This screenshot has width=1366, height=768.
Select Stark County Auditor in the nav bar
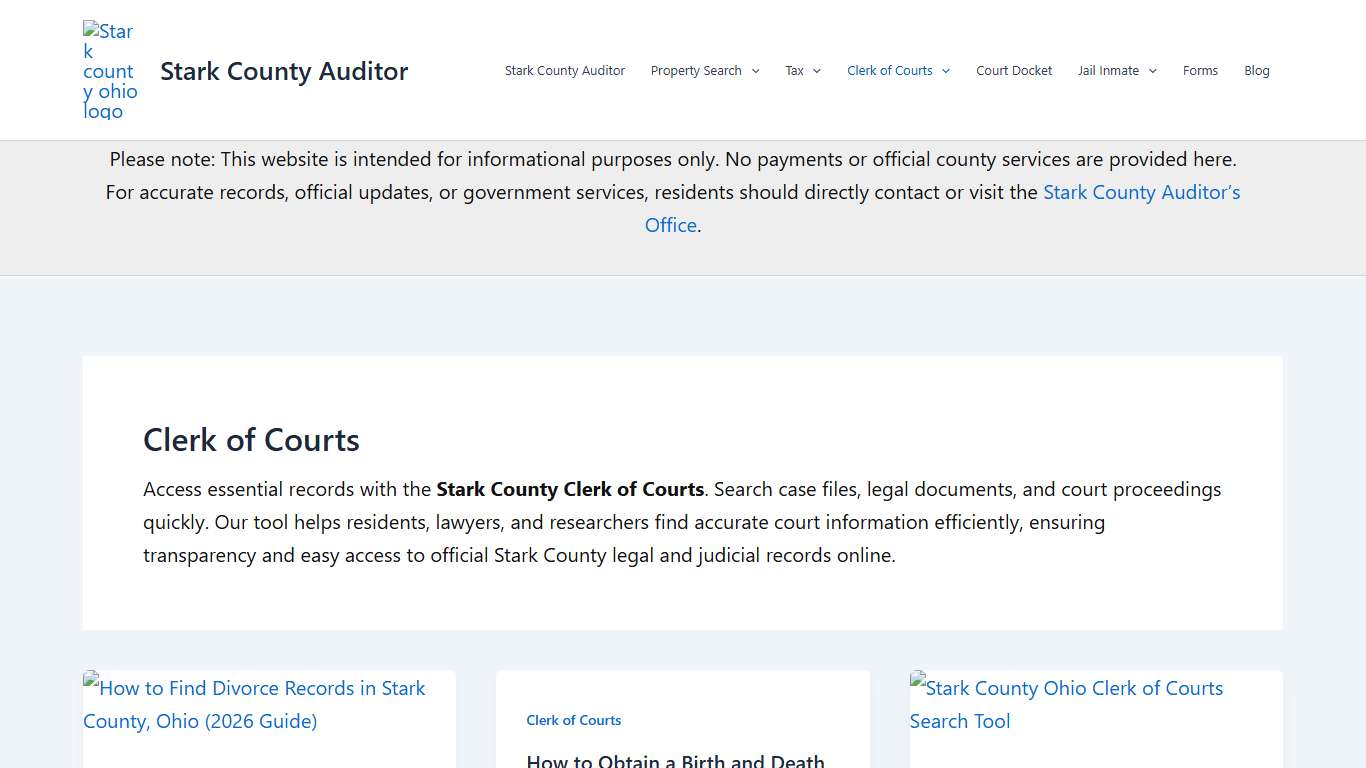[565, 70]
